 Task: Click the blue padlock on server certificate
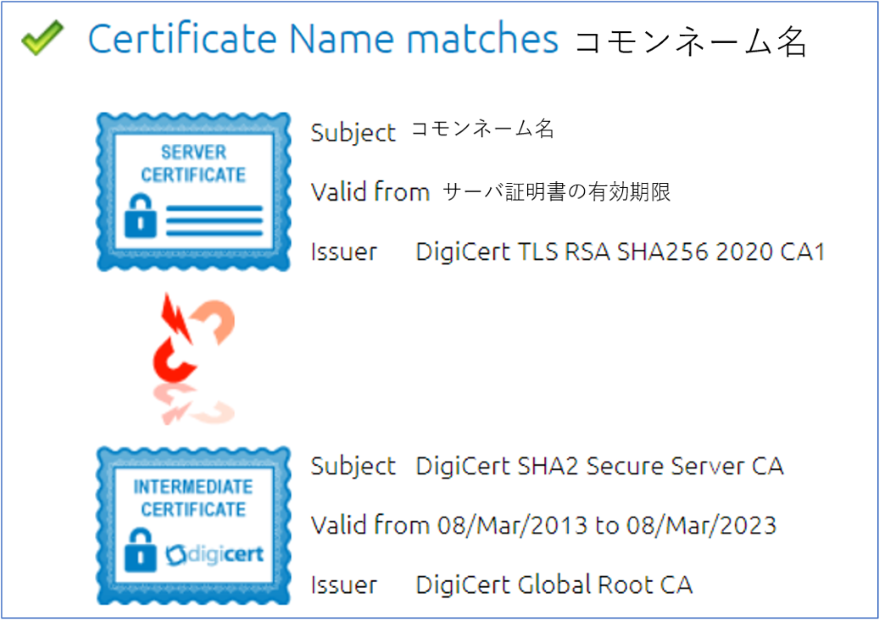(140, 216)
